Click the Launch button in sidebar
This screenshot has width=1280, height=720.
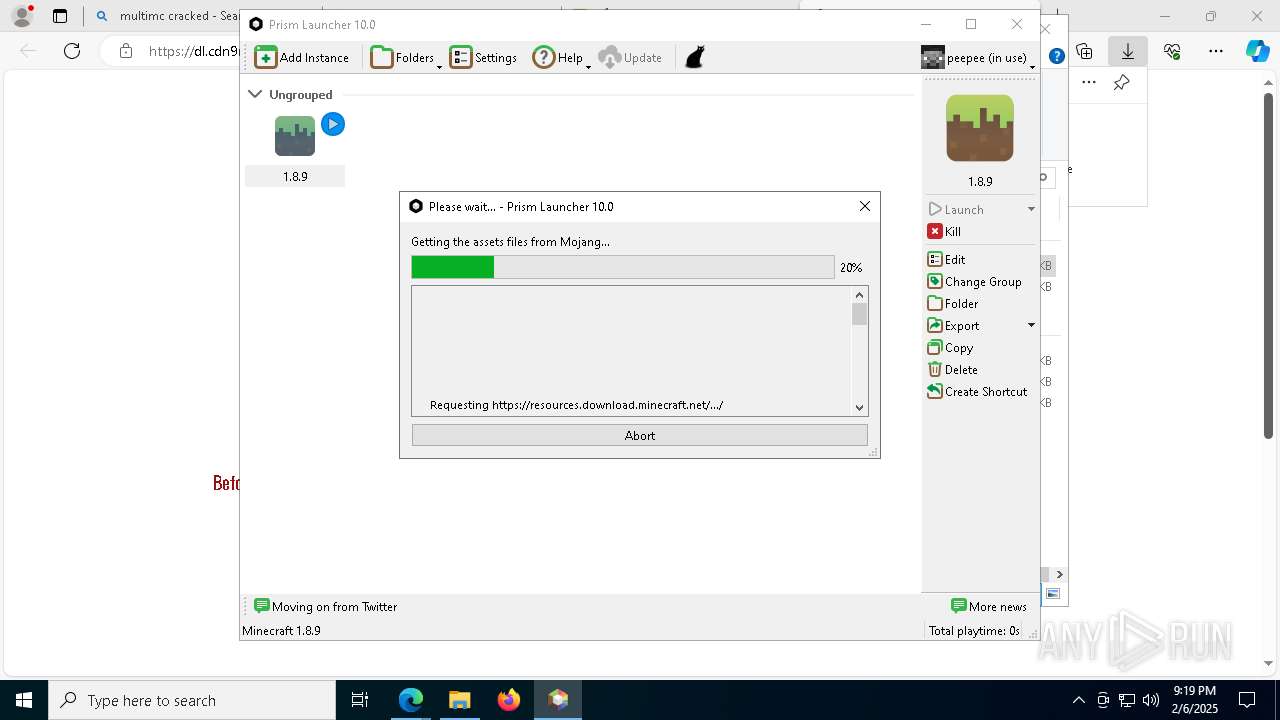(x=957, y=209)
